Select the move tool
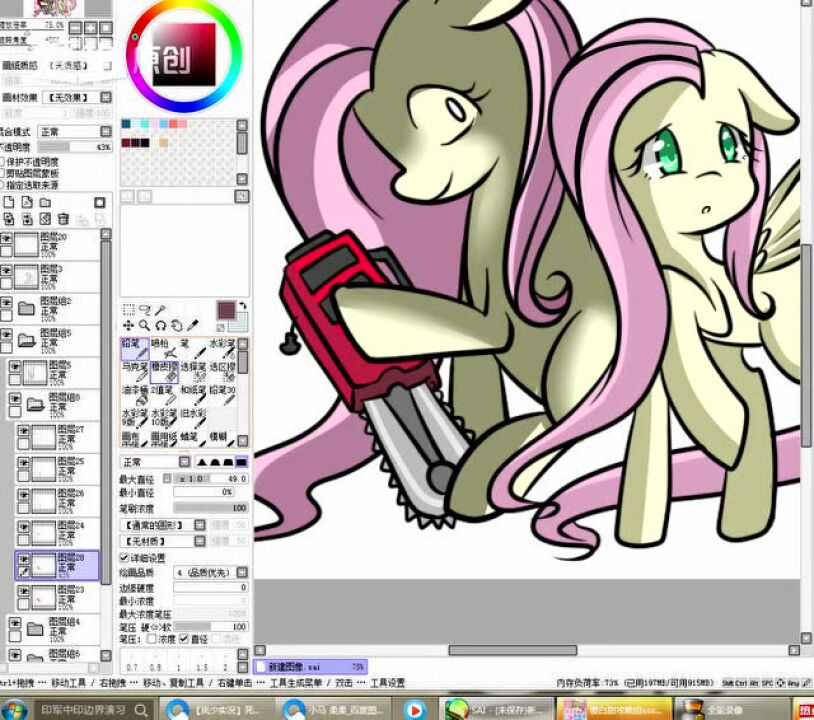Viewport: 814px width, 720px height. (129, 325)
